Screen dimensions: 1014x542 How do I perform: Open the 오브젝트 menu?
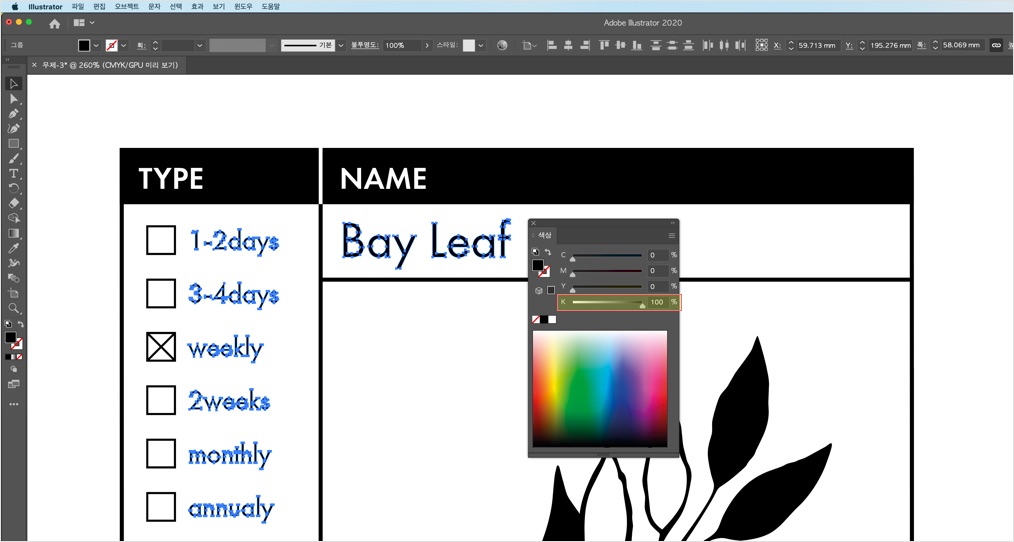(x=127, y=6)
